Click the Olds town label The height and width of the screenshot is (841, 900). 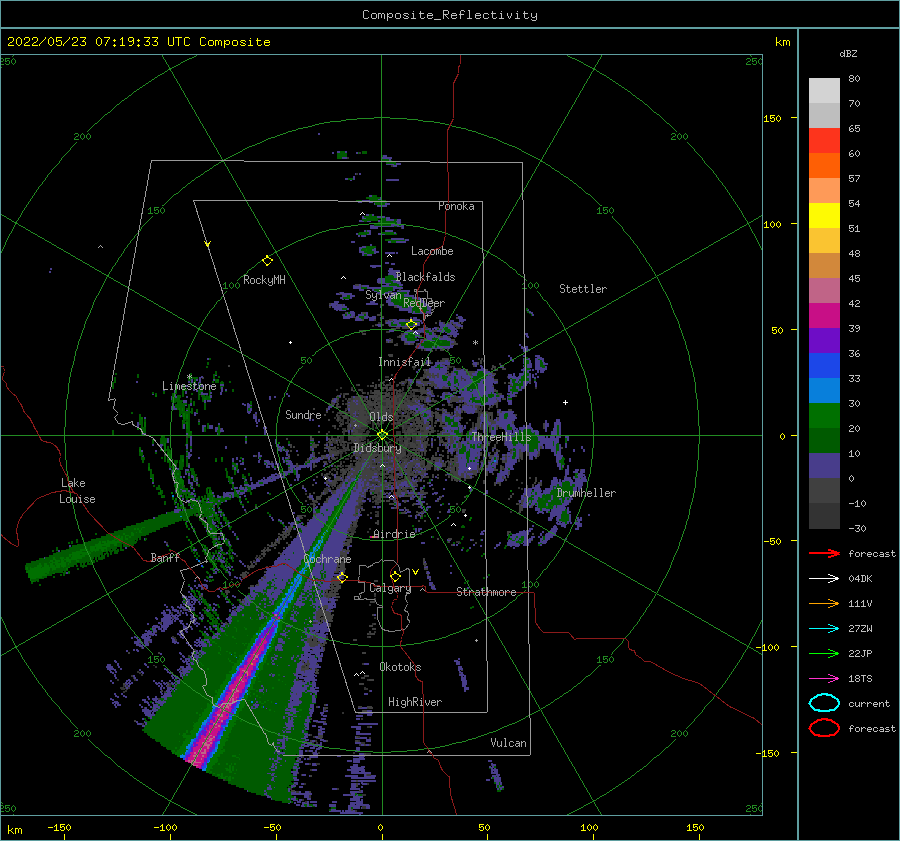click(381, 417)
